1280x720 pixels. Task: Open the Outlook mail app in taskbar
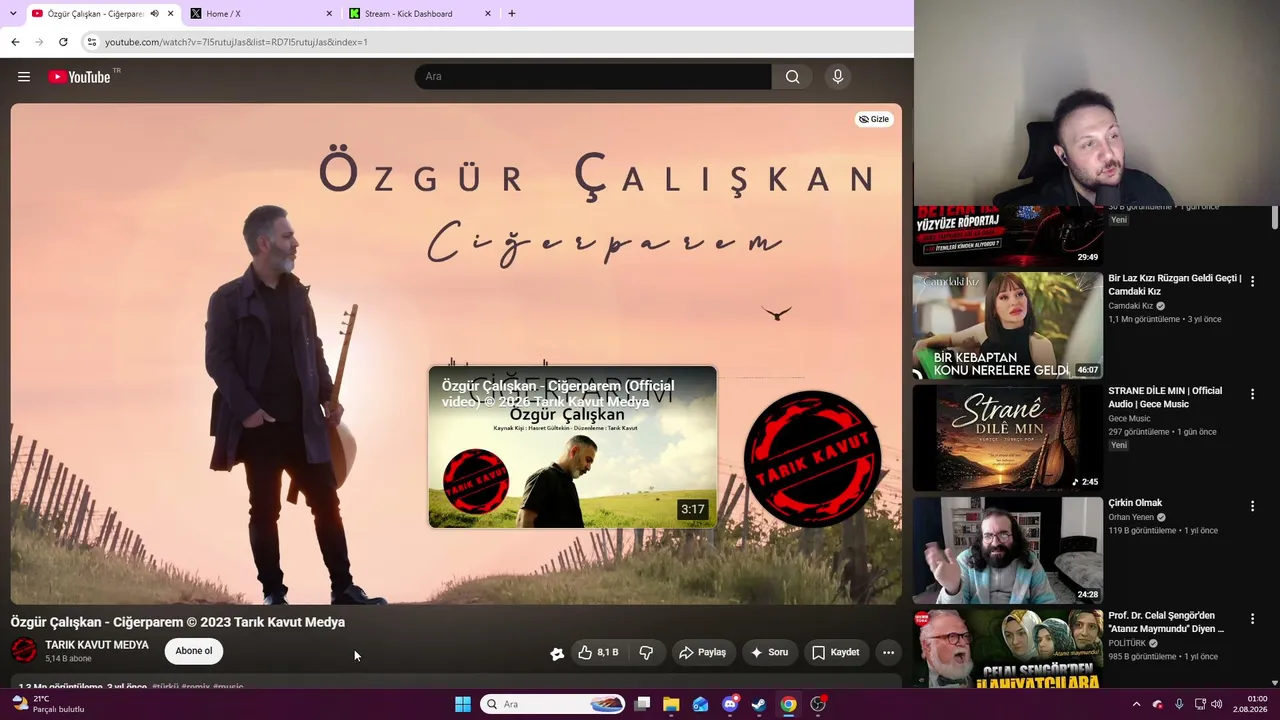(x=700, y=704)
